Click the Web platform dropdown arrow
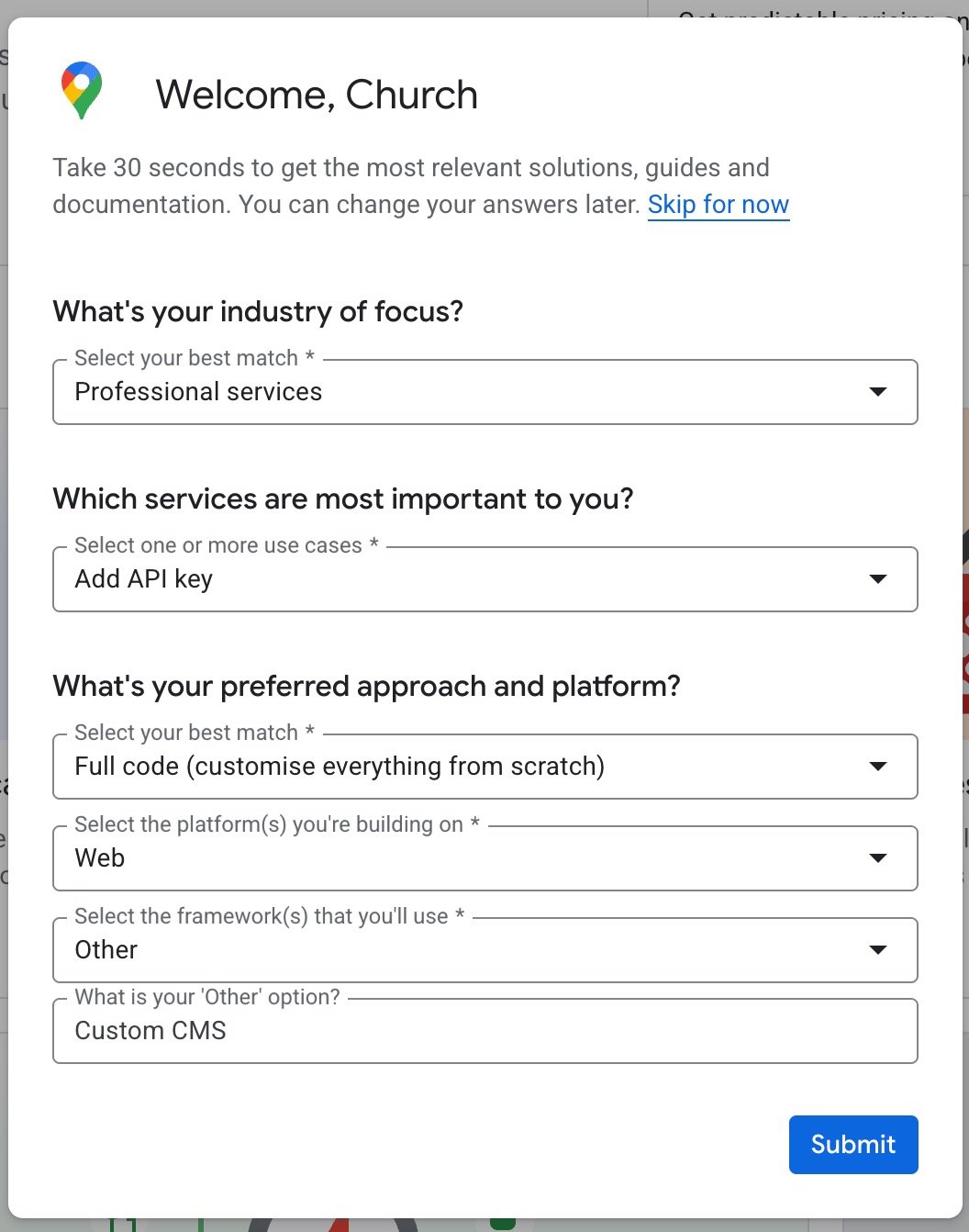The height and width of the screenshot is (1232, 969). point(878,858)
